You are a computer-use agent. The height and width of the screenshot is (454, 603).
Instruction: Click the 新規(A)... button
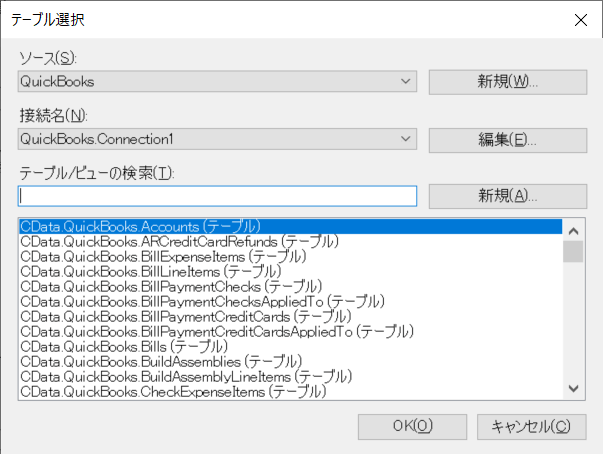click(508, 196)
